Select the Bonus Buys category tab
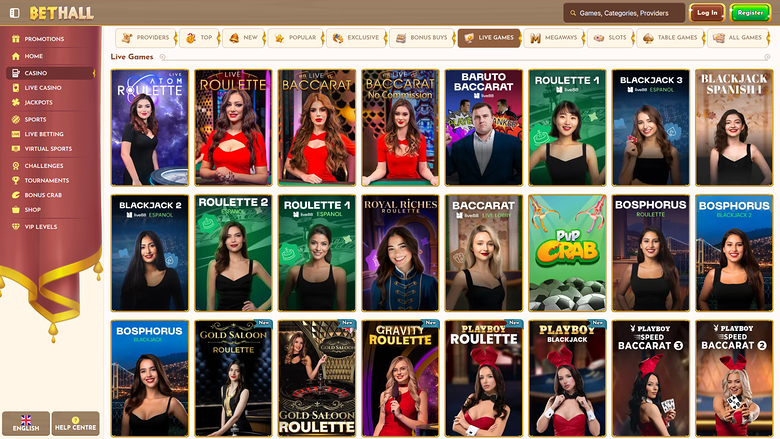 (422, 38)
